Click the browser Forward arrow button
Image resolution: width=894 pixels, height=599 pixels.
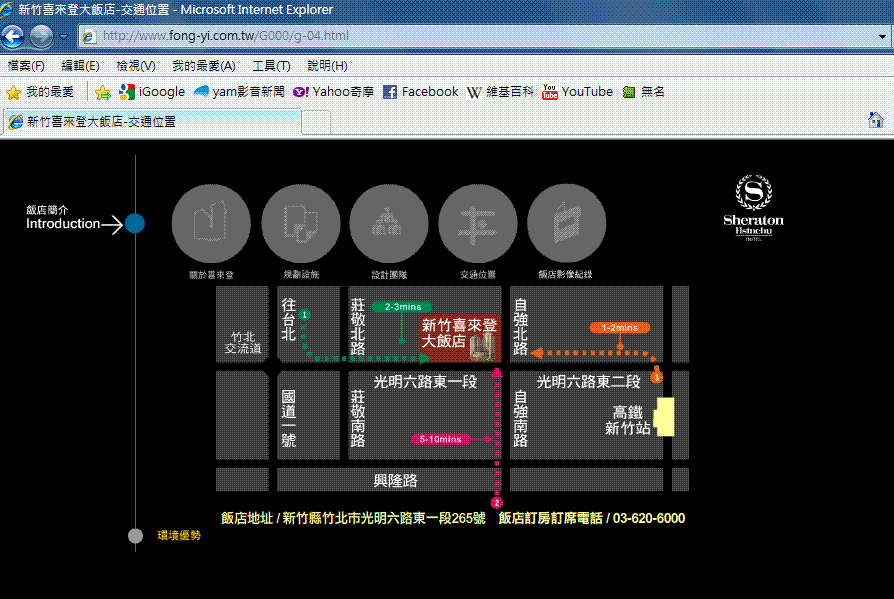point(41,36)
